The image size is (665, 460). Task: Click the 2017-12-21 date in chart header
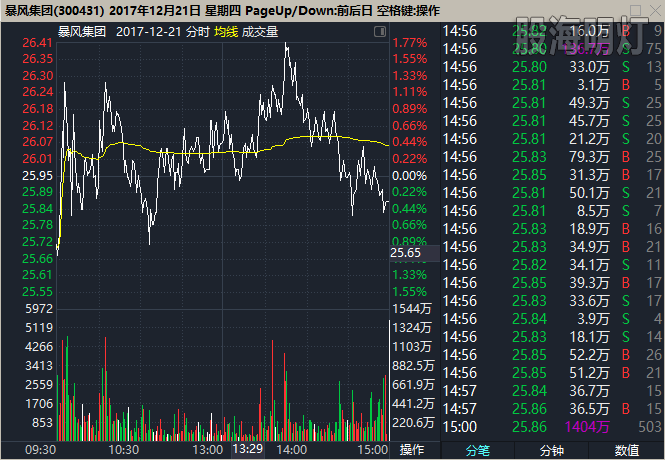(149, 32)
